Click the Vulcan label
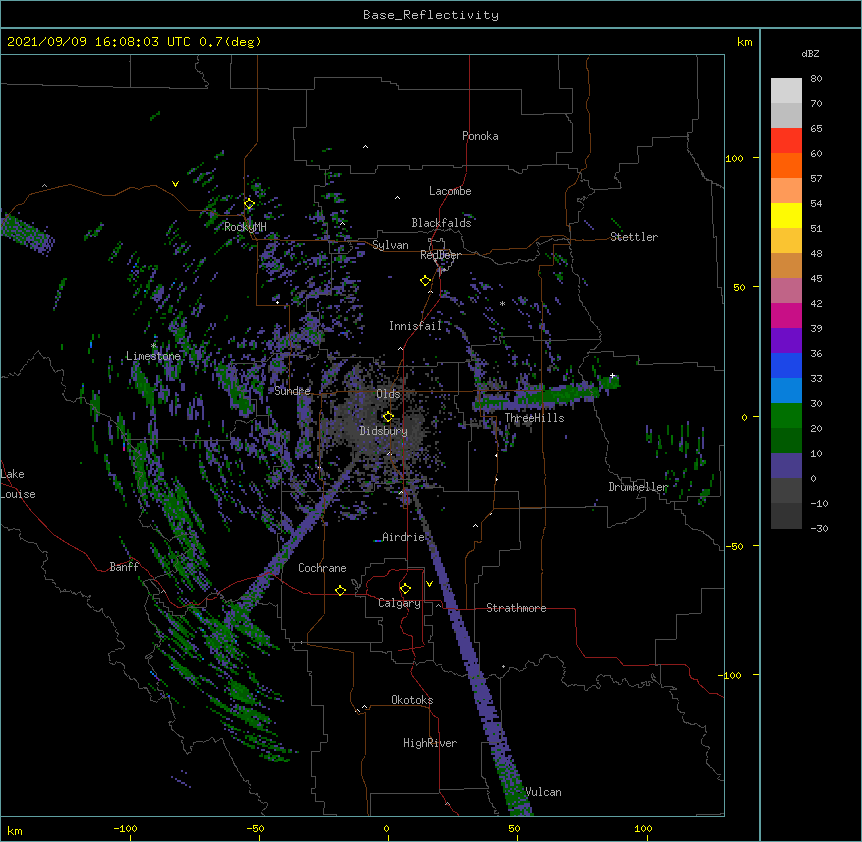This screenshot has width=862, height=842. click(543, 792)
